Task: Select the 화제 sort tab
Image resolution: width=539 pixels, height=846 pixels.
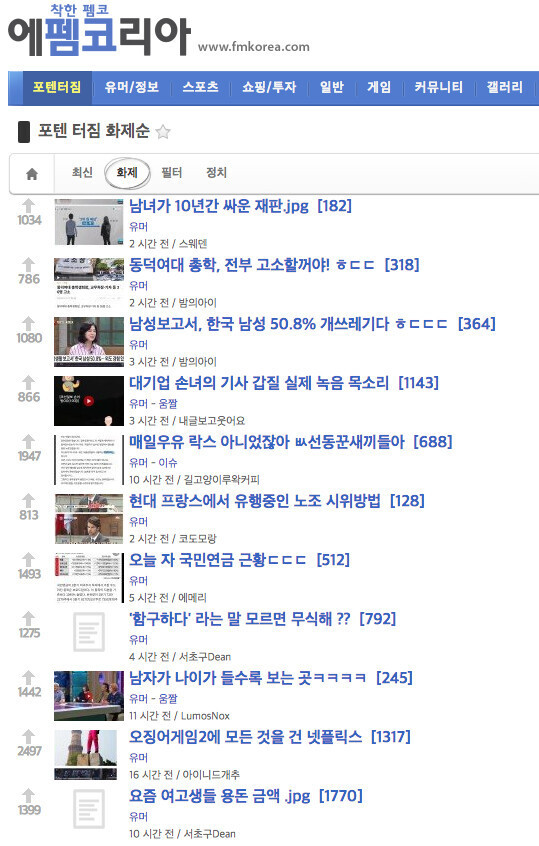Action: [x=127, y=173]
